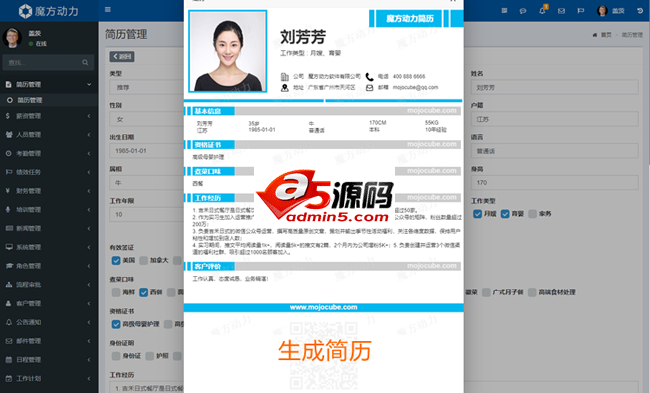Check the 海鲜 cooking taste checkbox

point(116,292)
